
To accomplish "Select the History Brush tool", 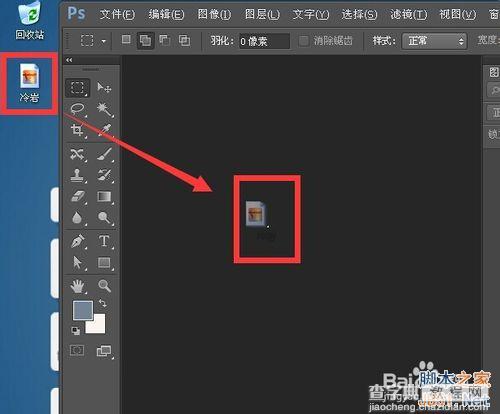I will [104, 175].
